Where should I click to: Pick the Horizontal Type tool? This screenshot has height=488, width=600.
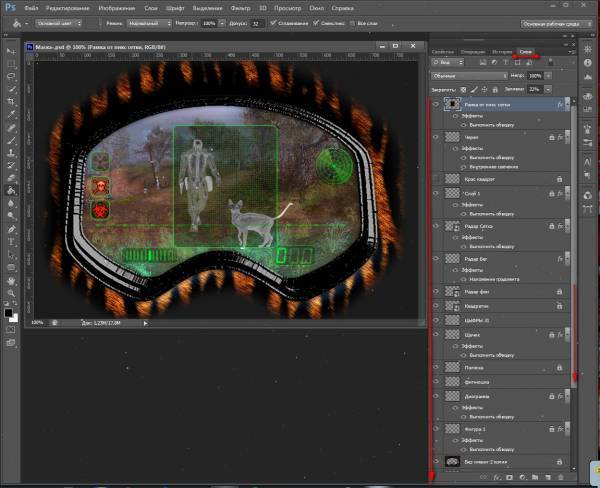pyautogui.click(x=11, y=242)
